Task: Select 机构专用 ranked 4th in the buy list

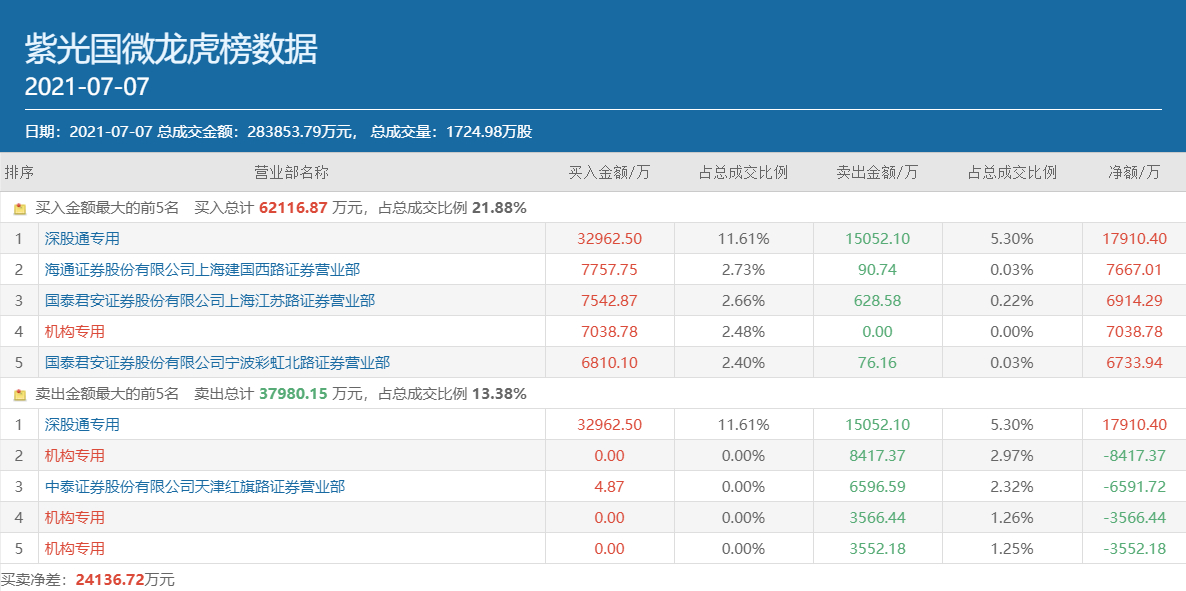Action: [x=75, y=332]
